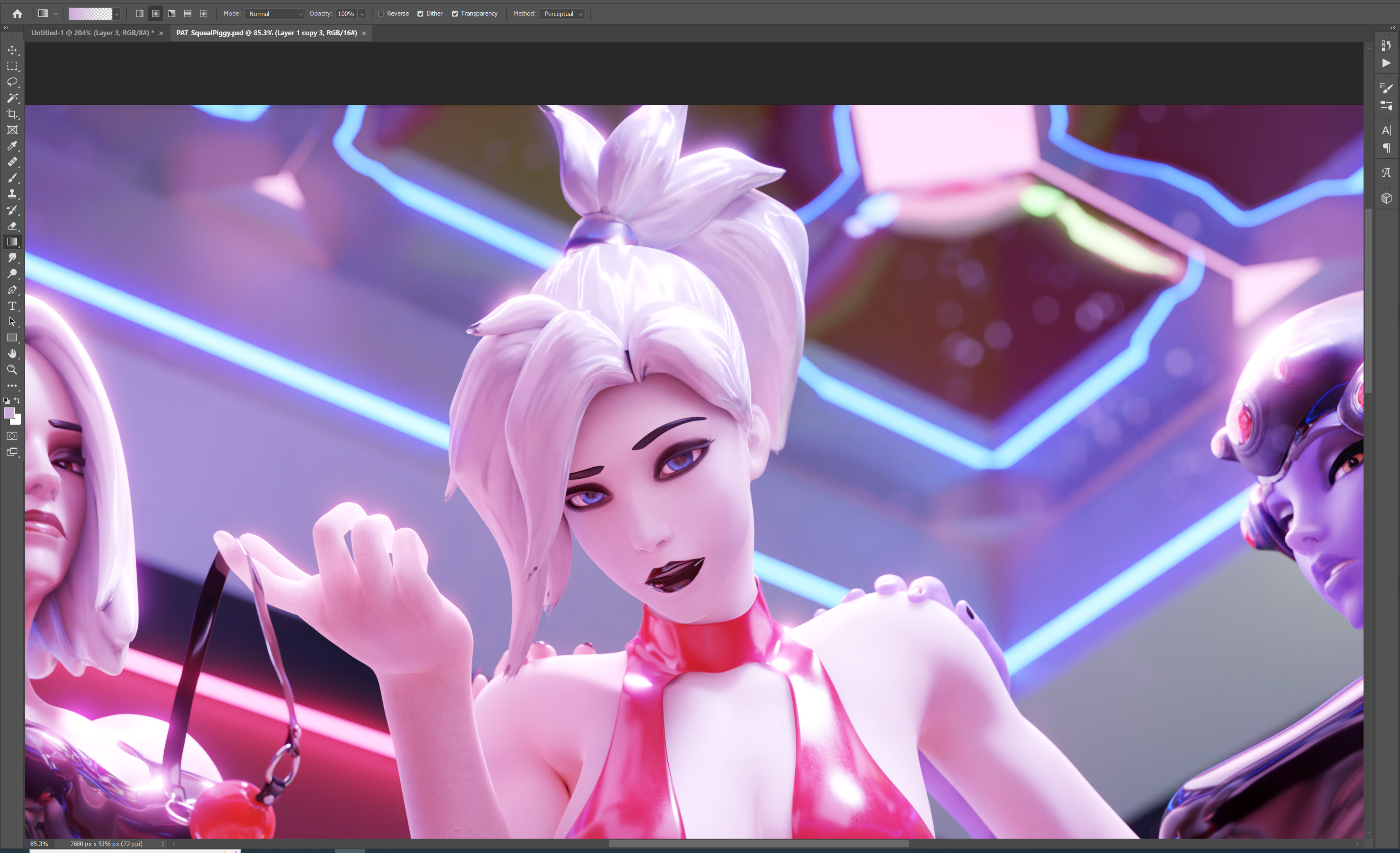Image resolution: width=1400 pixels, height=853 pixels.
Task: Open the foreground color picker
Action: [x=9, y=413]
